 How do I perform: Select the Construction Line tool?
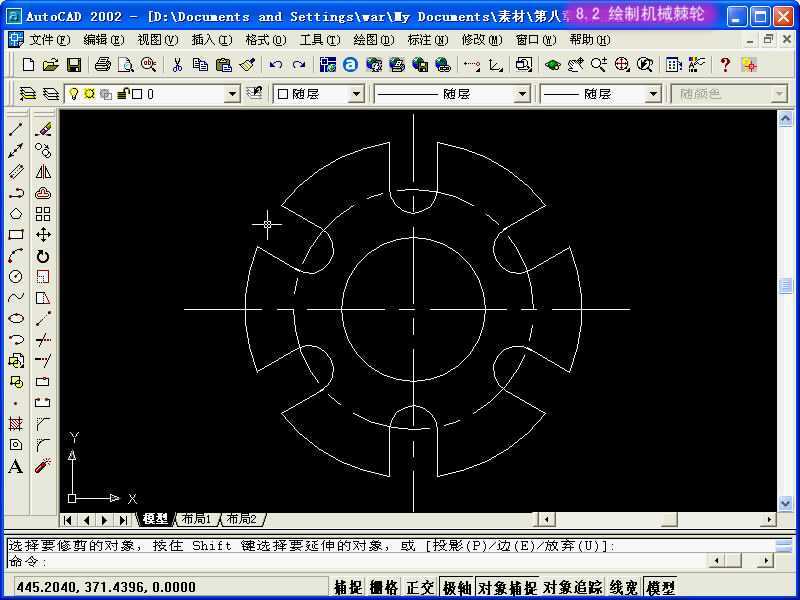(16, 151)
